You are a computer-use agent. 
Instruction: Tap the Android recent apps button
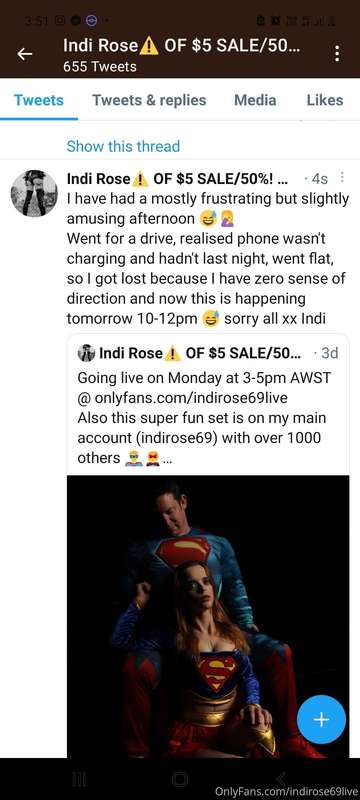pos(78,779)
